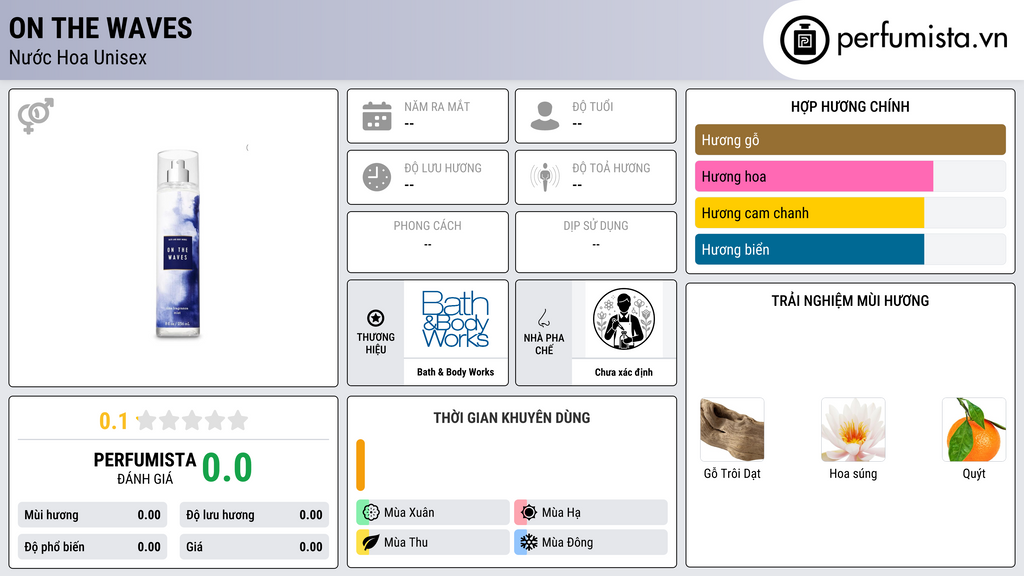Click the perfumer illustration in Nhà Pha Chế card
The height and width of the screenshot is (576, 1024).
click(x=624, y=319)
